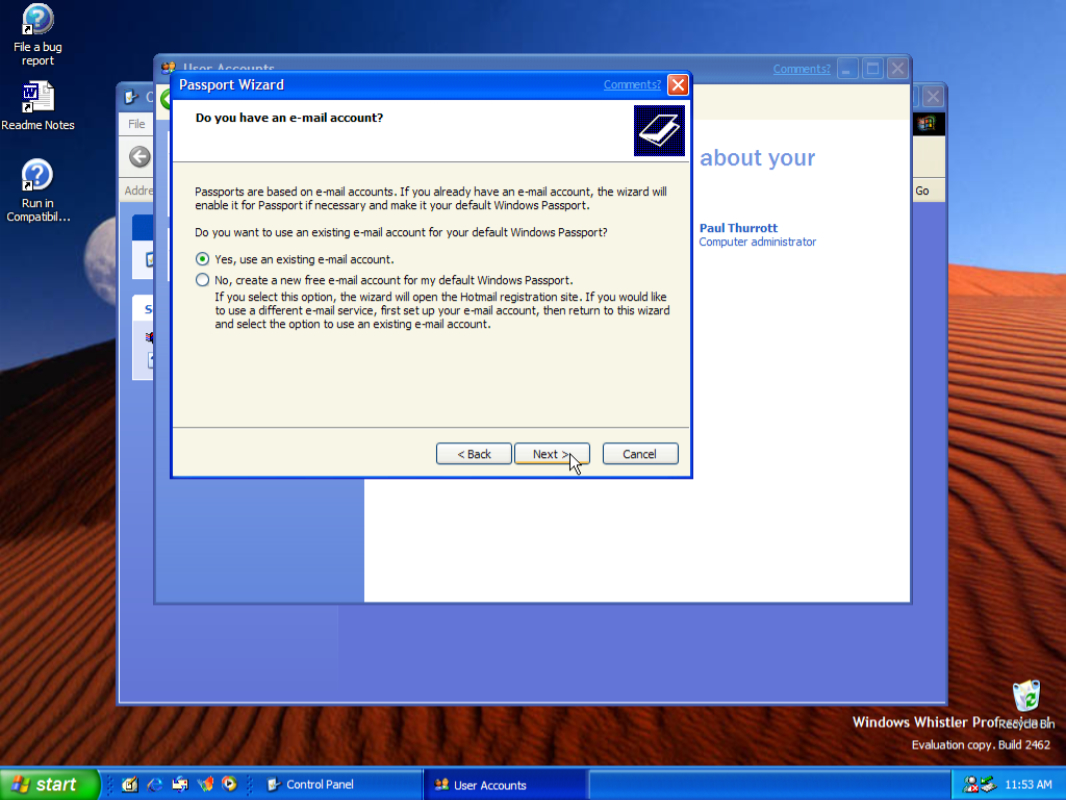
Task: Click the Windows Media Player Quick Launch icon
Action: (229, 785)
